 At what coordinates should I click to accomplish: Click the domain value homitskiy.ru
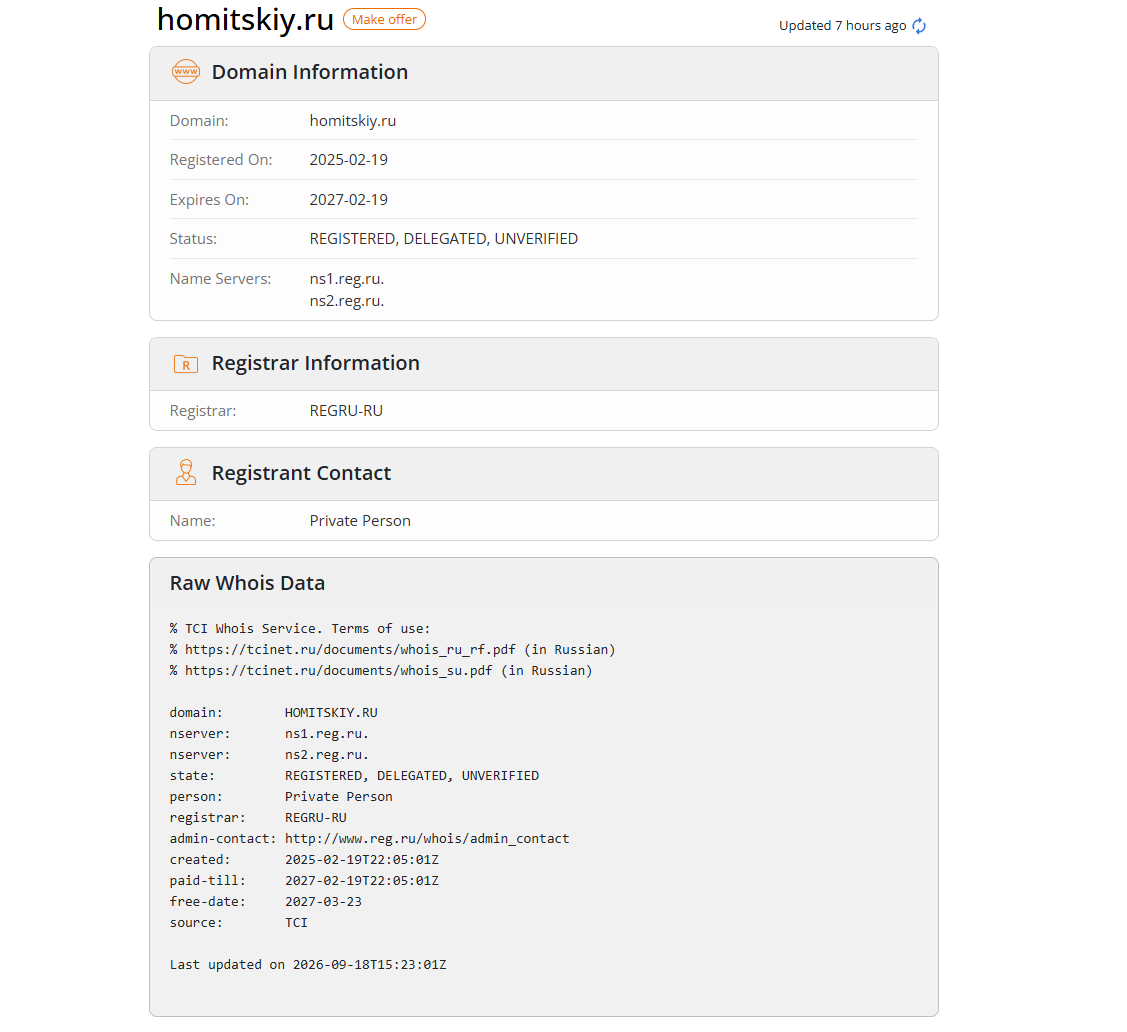coord(352,121)
